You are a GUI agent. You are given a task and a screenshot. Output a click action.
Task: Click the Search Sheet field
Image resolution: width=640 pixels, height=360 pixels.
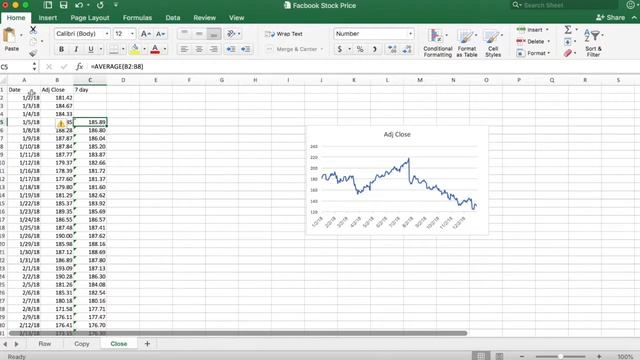tap(564, 5)
